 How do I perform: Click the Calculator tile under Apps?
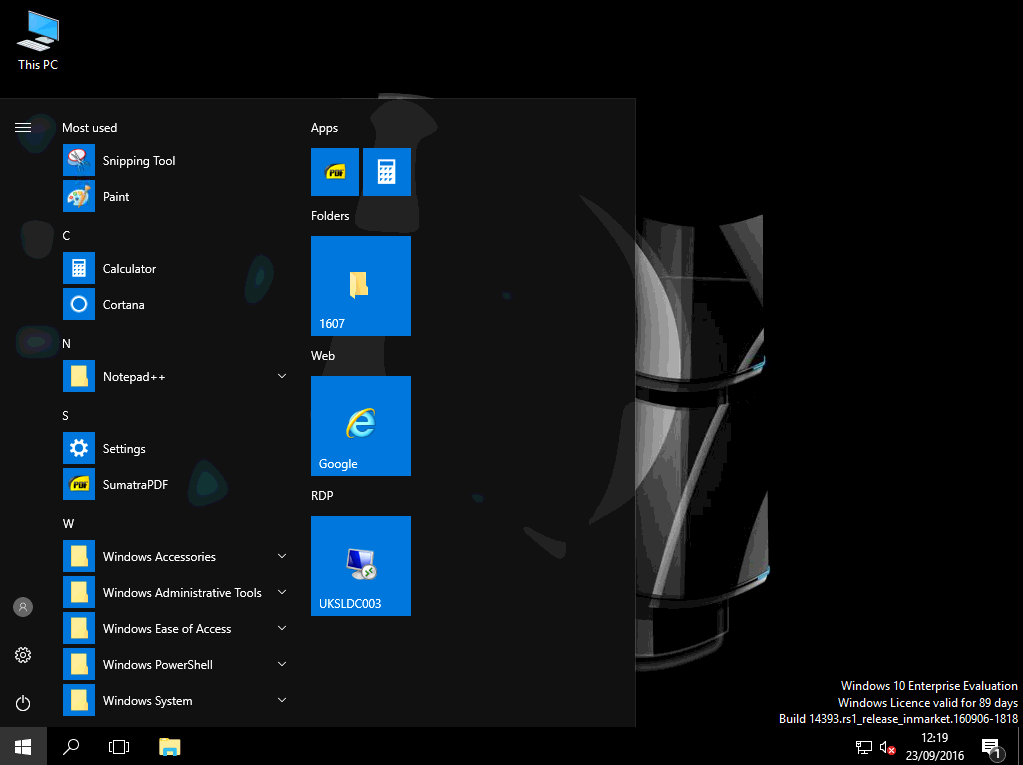click(x=387, y=172)
